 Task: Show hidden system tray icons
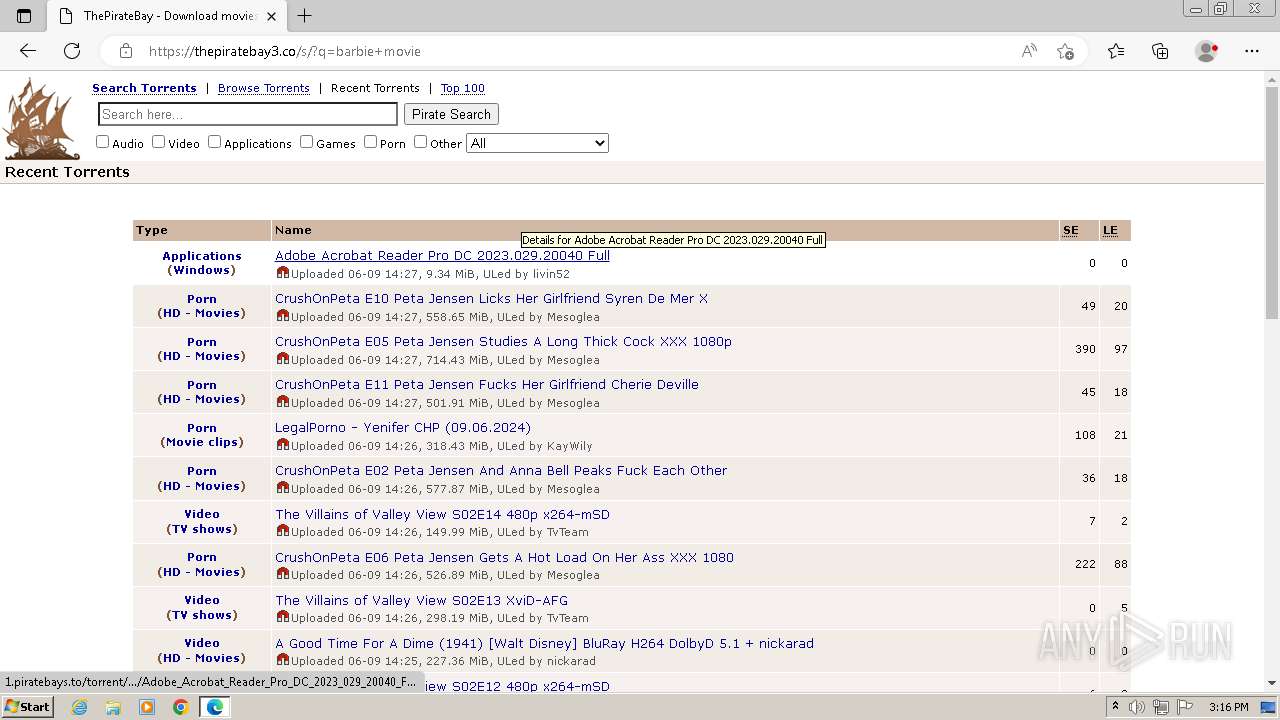[1115, 706]
